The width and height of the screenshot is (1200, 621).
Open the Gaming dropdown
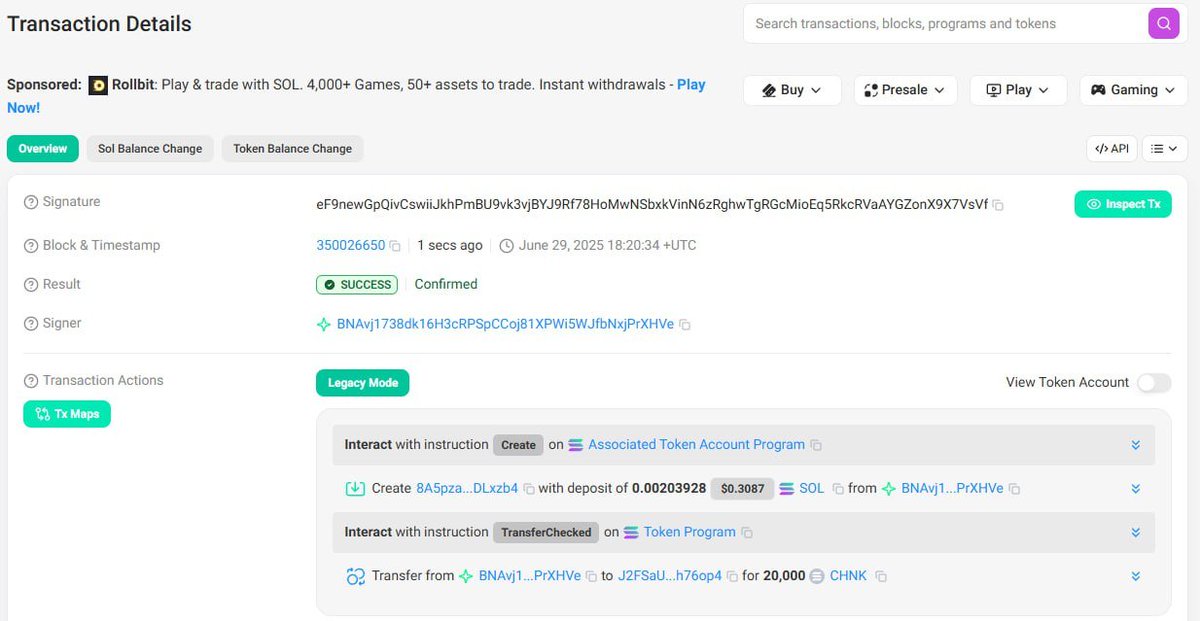tap(1135, 90)
